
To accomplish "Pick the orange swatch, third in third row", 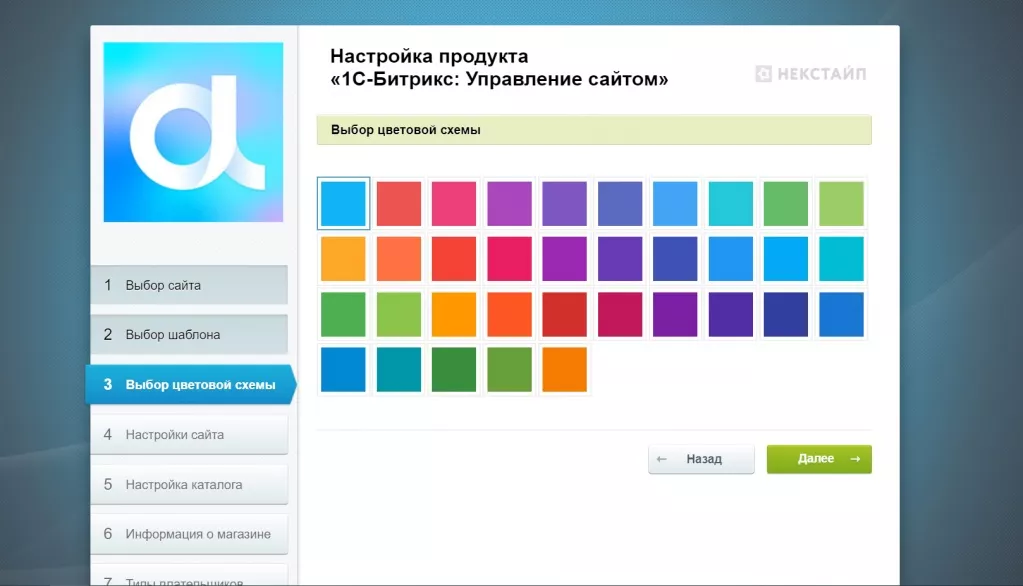I will click(x=454, y=315).
